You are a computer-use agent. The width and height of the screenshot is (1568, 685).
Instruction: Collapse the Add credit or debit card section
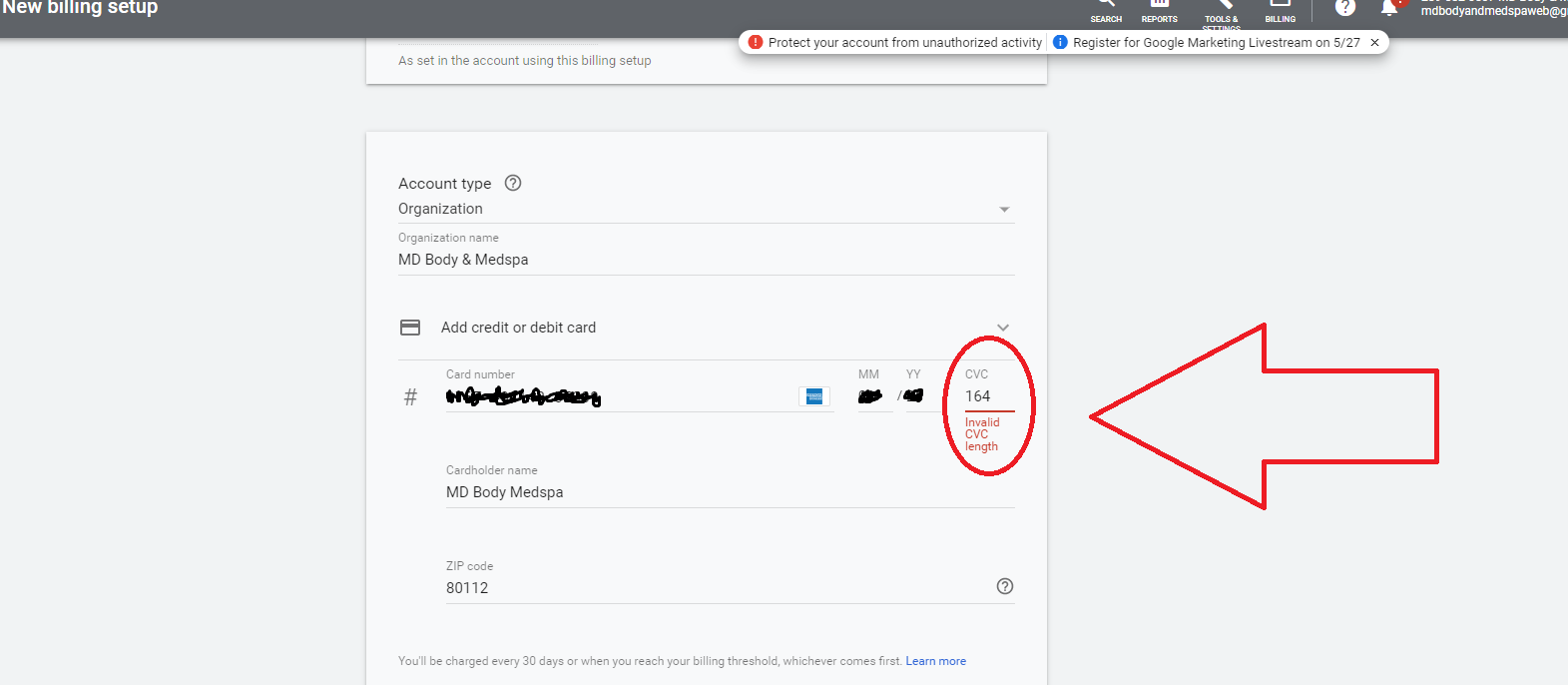tap(1003, 328)
